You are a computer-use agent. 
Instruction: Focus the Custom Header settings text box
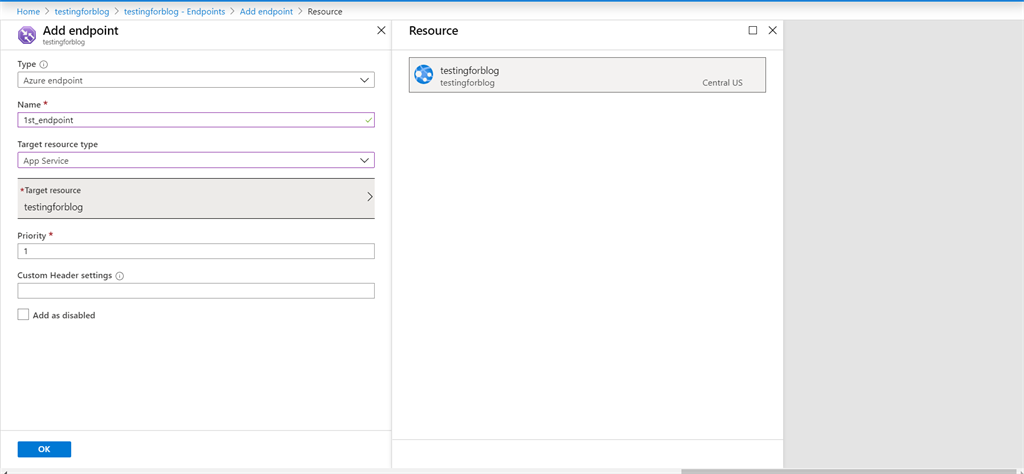pos(196,291)
